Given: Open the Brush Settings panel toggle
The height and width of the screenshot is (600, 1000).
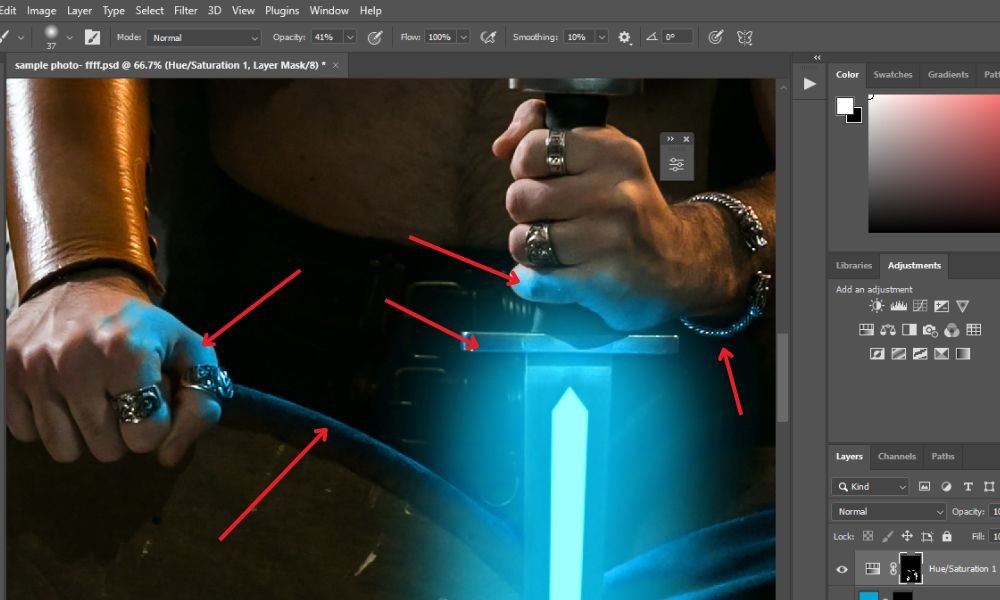Looking at the screenshot, I should [x=92, y=38].
